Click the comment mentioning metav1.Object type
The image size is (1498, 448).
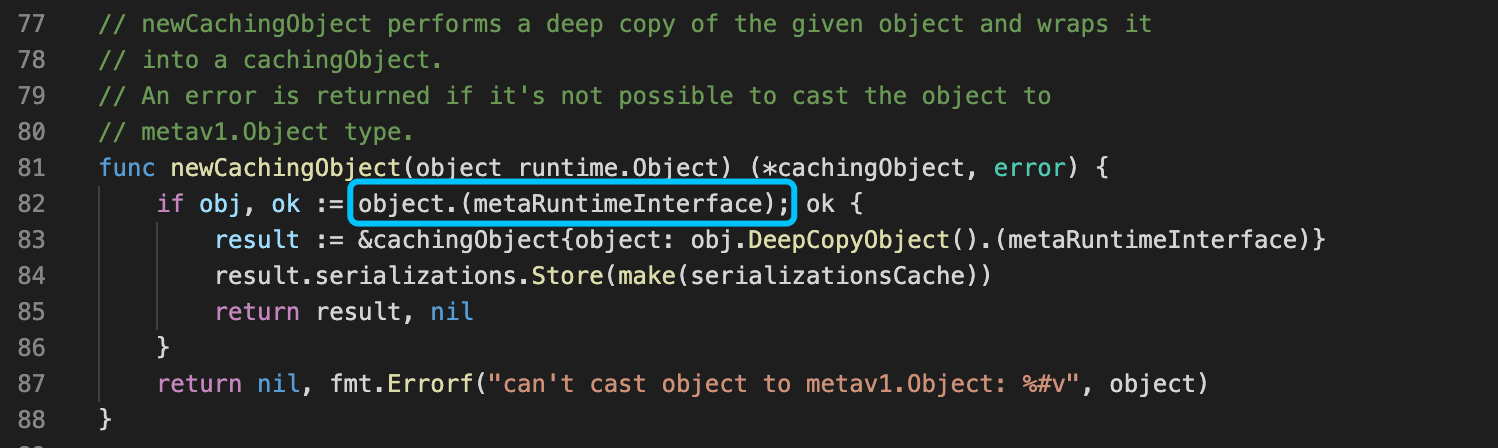pos(256,132)
